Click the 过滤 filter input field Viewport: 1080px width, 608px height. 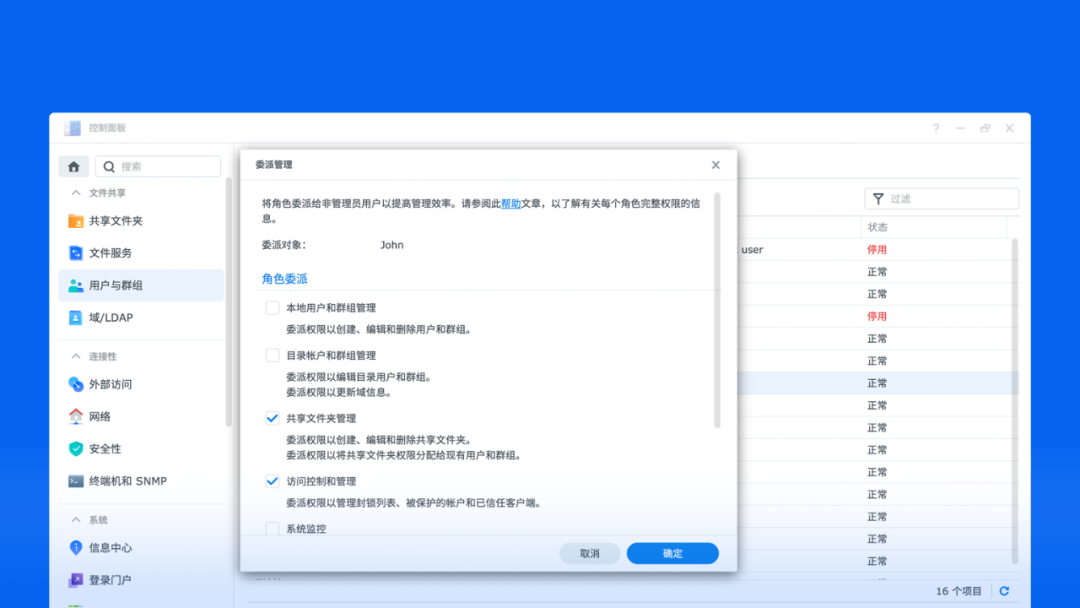click(950, 199)
